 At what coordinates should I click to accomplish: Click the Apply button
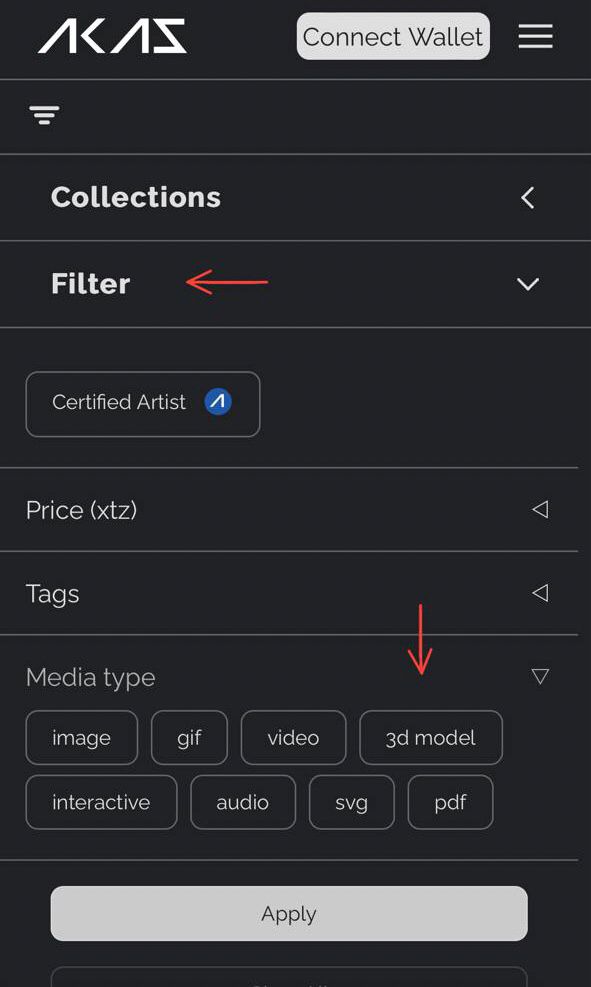(289, 913)
